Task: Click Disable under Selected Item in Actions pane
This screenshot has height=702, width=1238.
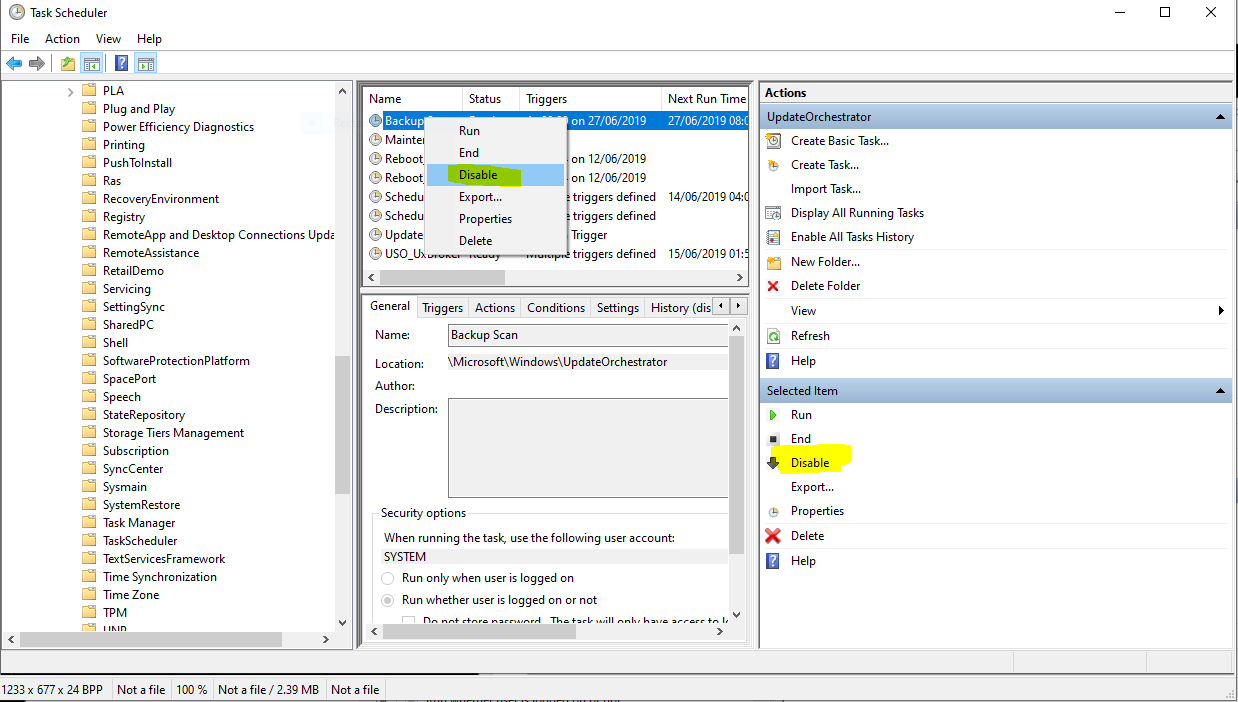Action: coord(810,463)
